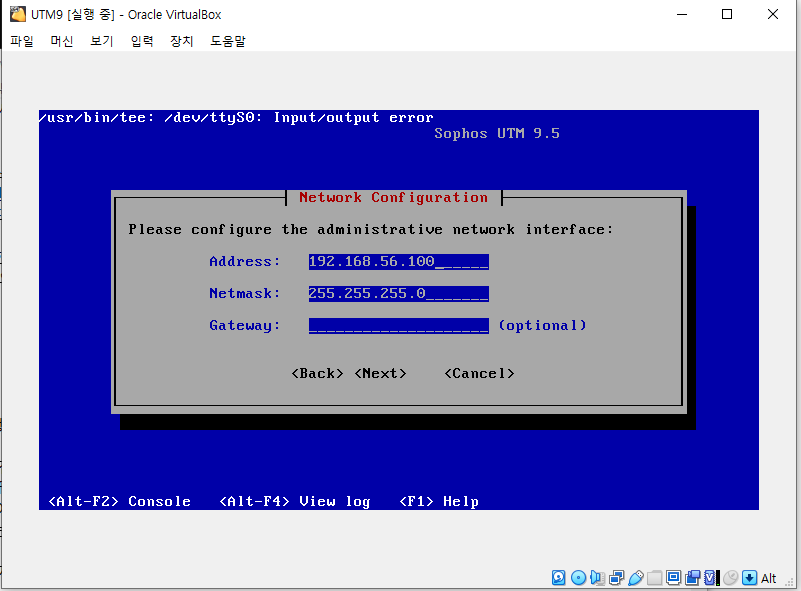Screen dimensions: 801x591
Task: Click the mouse integration status icon
Action: 731,578
